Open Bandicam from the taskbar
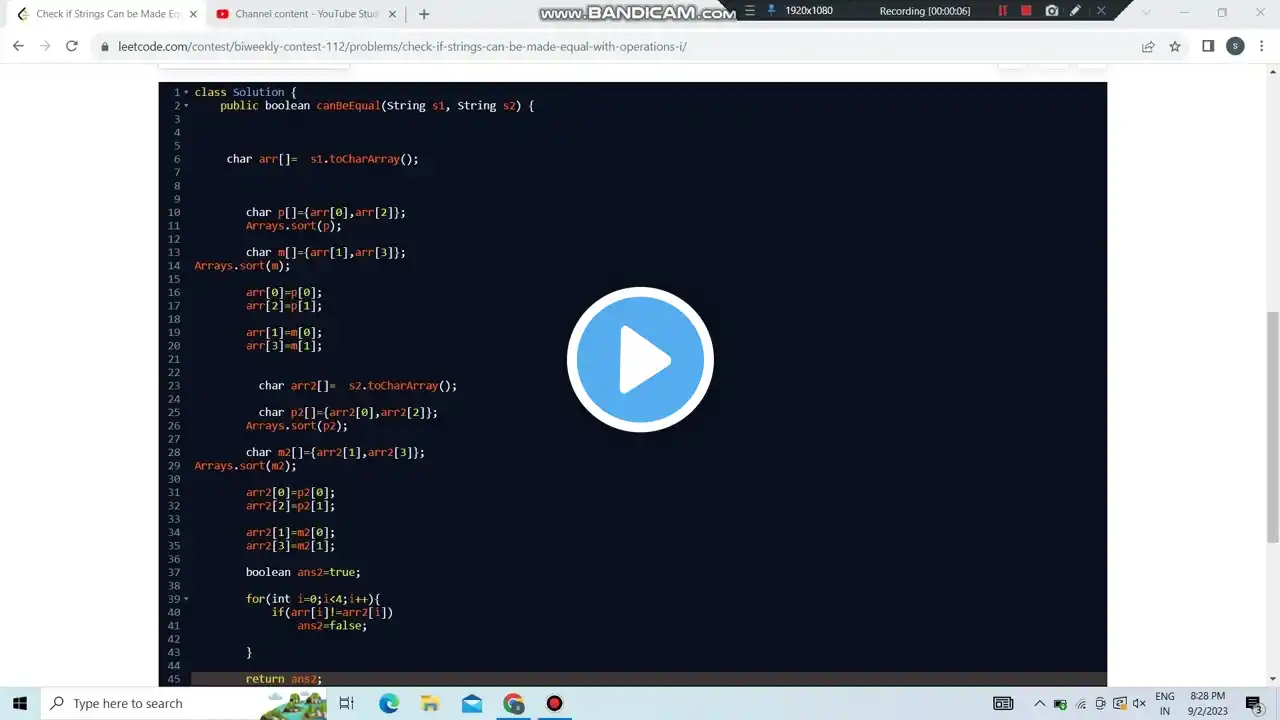1280x720 pixels. [555, 703]
